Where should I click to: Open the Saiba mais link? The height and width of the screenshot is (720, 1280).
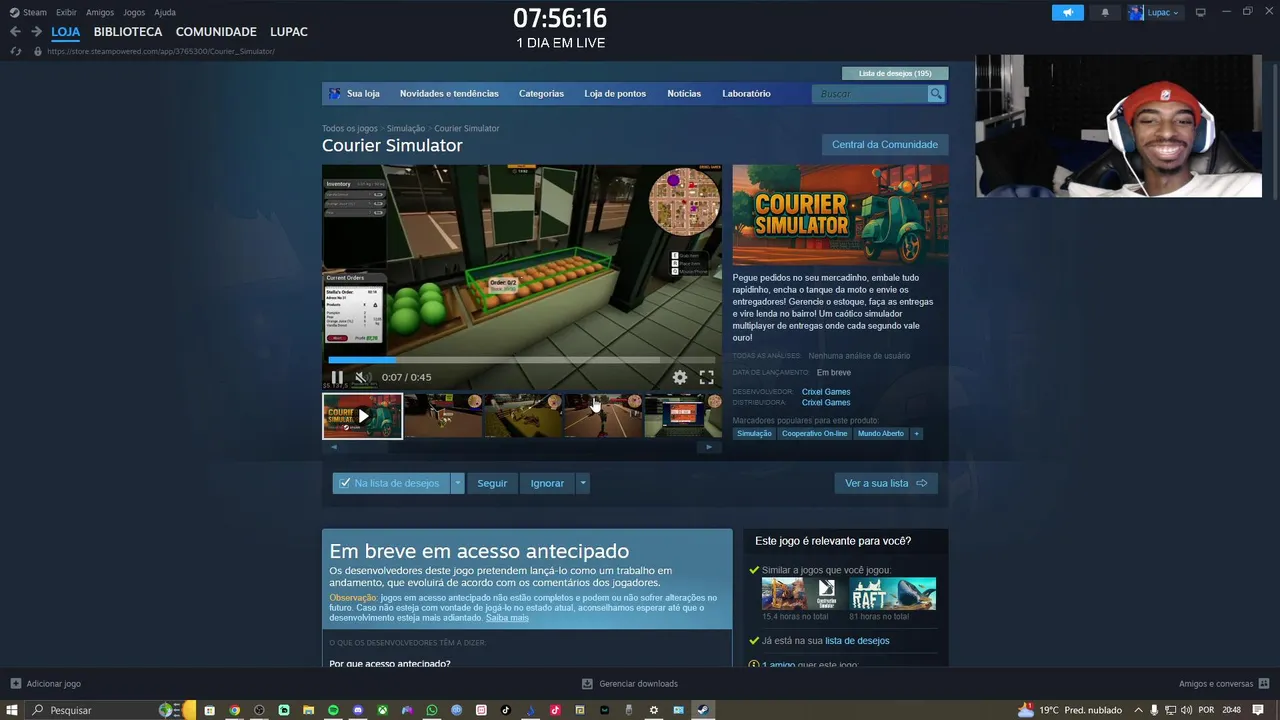[x=507, y=618]
